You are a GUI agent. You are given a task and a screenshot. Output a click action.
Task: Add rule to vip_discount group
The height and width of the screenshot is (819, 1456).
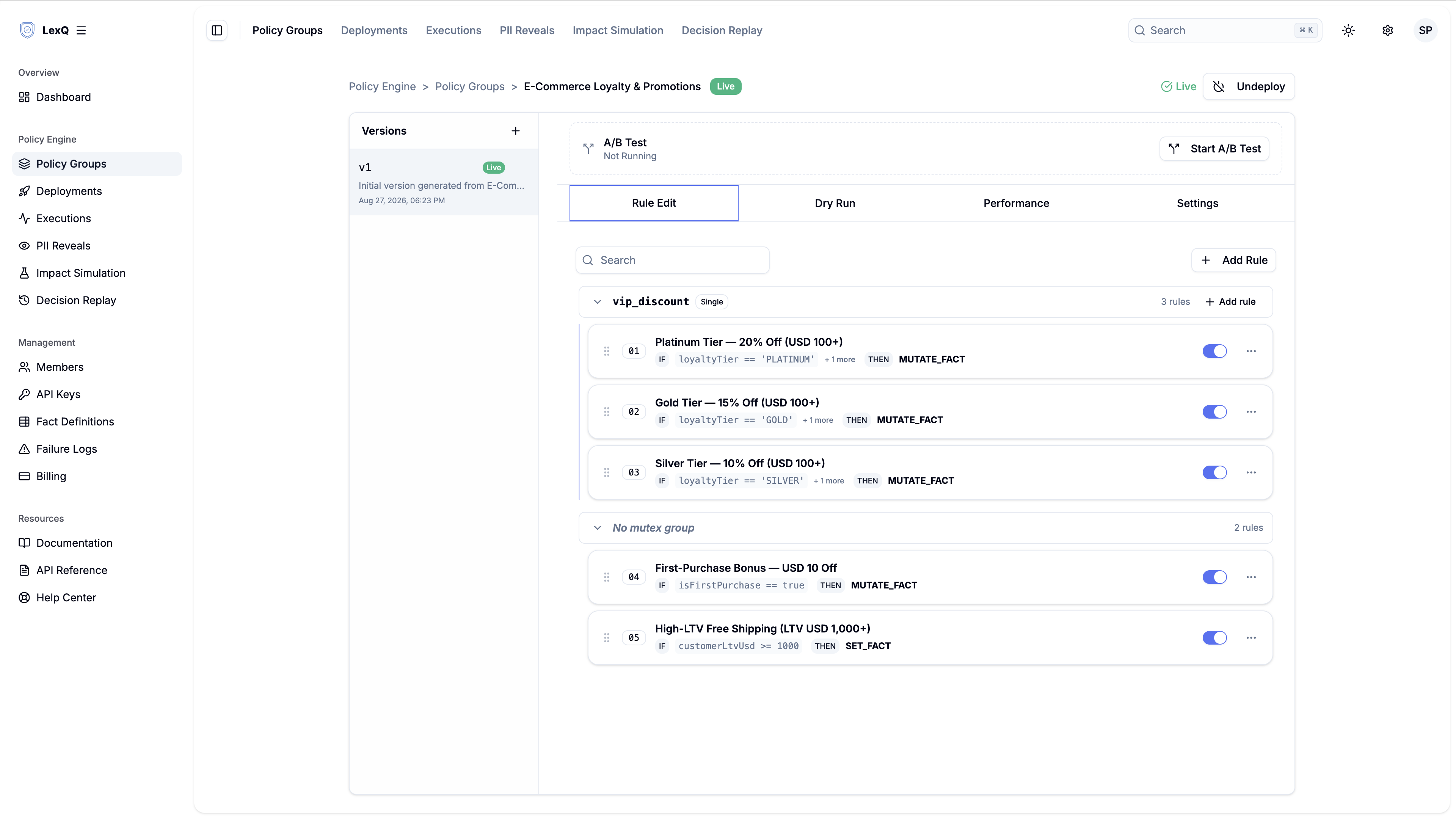click(x=1230, y=302)
